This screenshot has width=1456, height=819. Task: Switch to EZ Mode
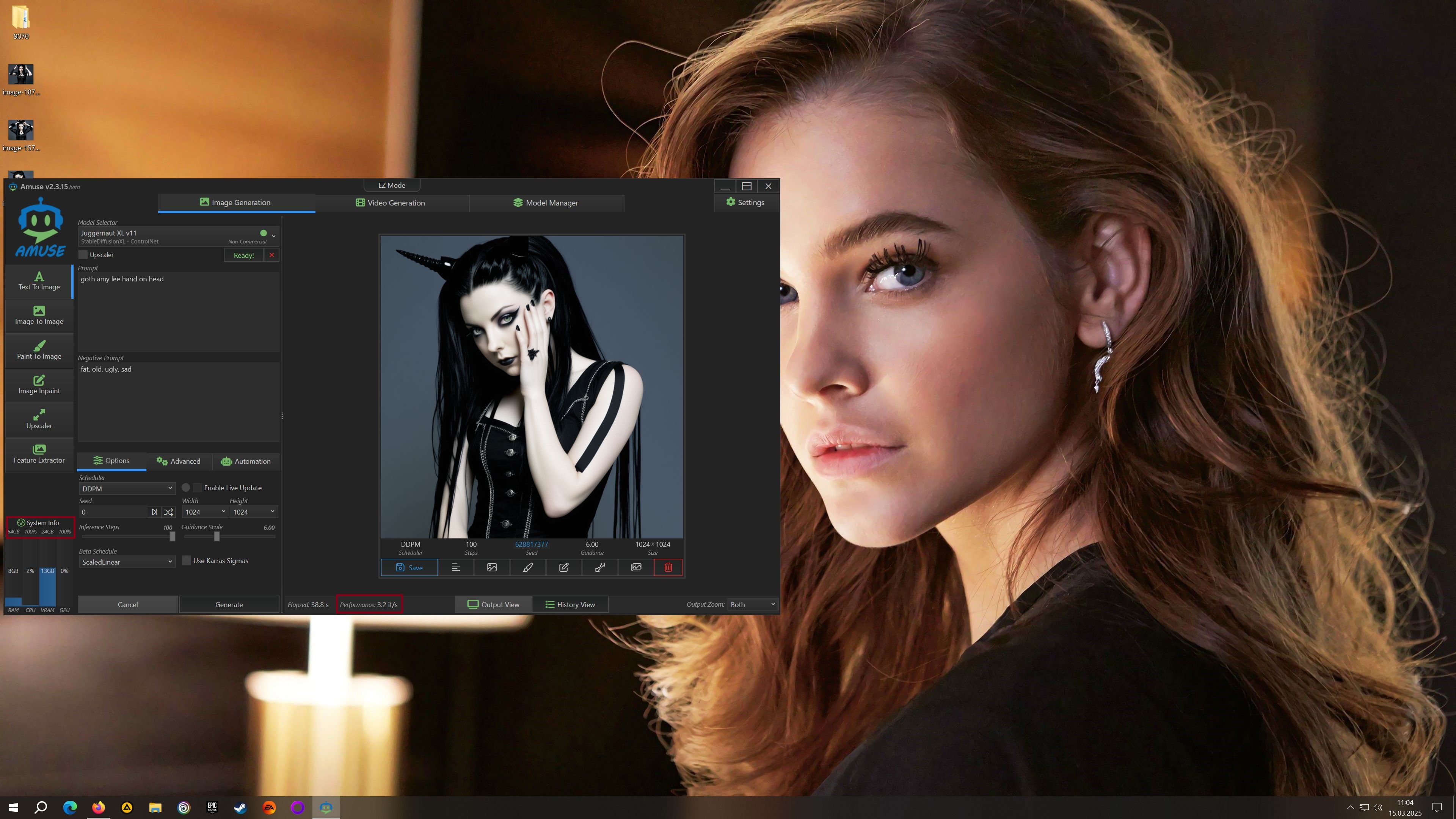tap(392, 185)
